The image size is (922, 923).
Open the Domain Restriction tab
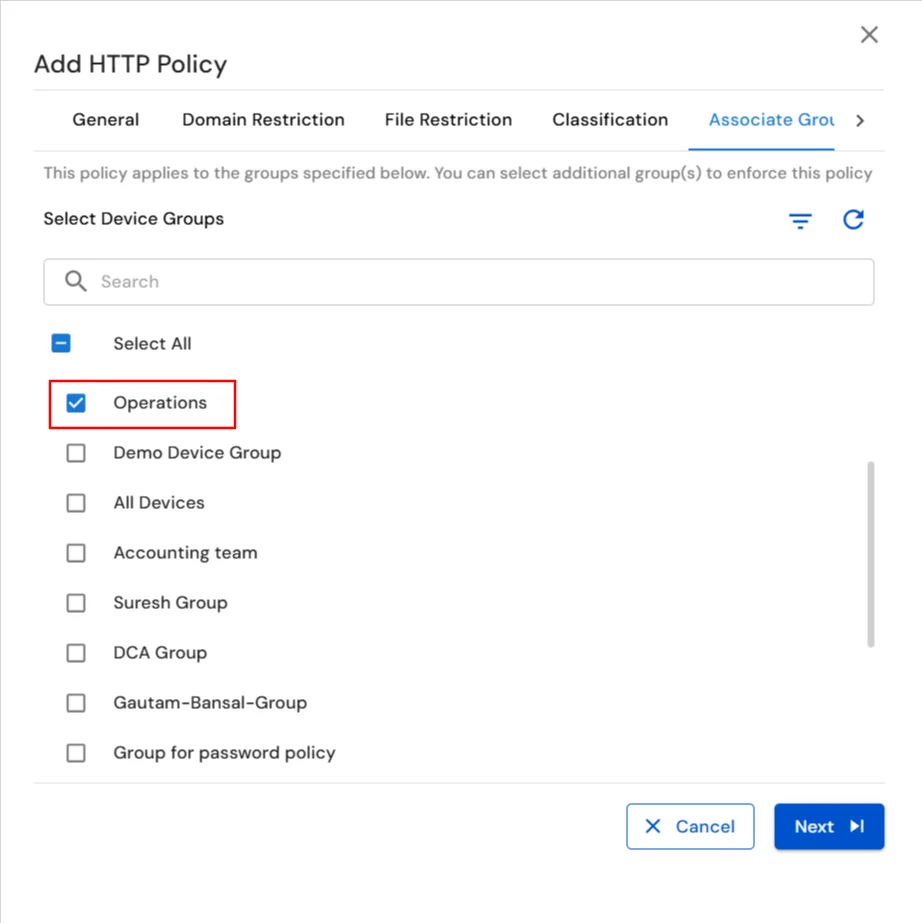point(263,119)
